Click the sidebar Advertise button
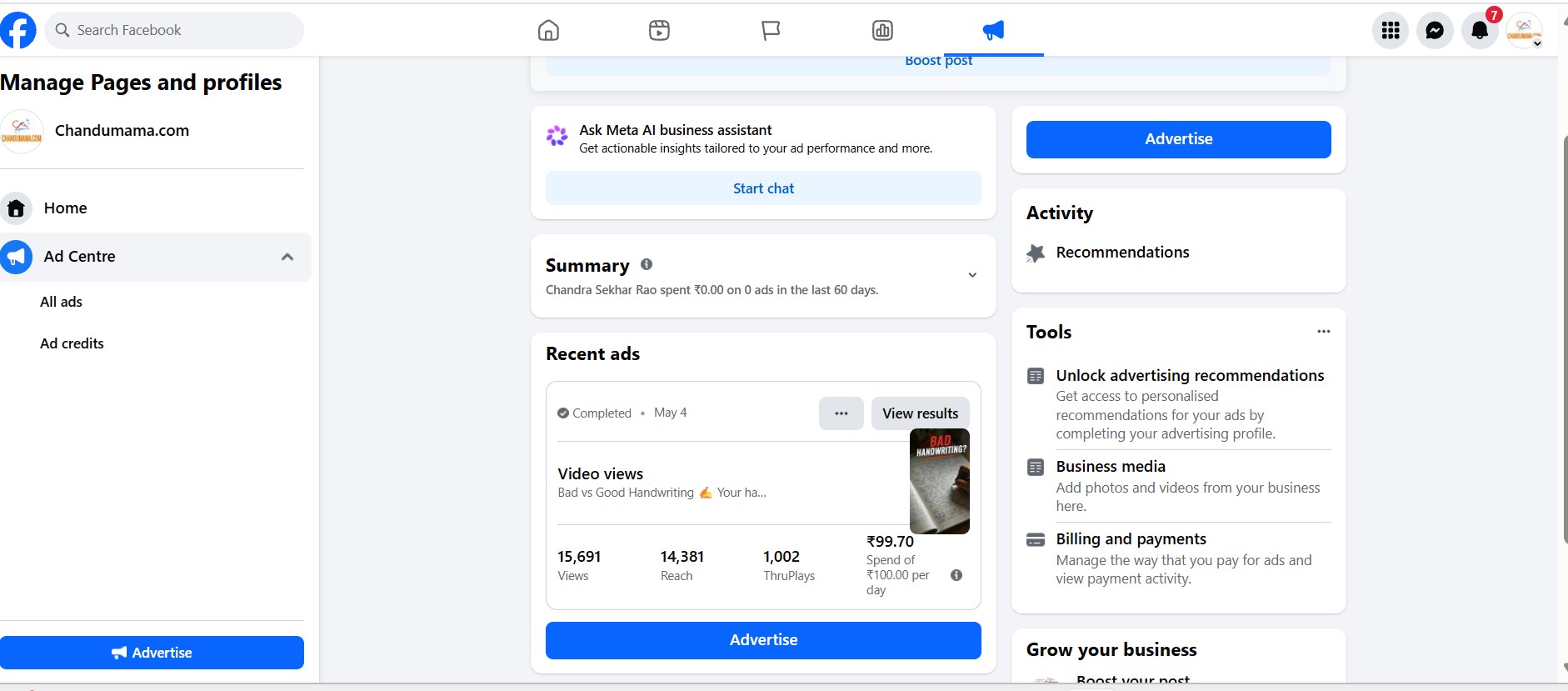Viewport: 1568px width, 691px height. pyautogui.click(x=152, y=653)
